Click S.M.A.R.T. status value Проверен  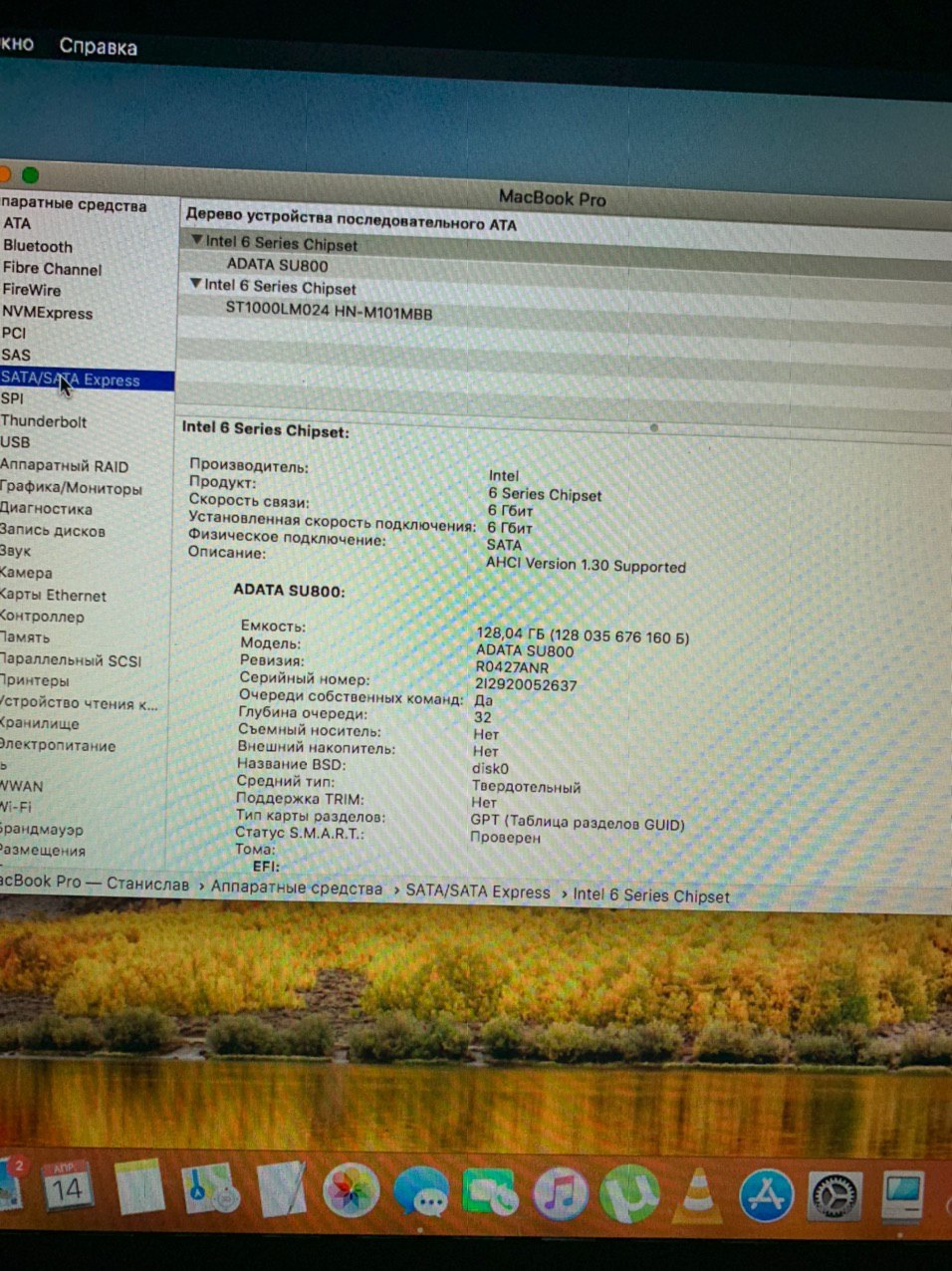(505, 838)
